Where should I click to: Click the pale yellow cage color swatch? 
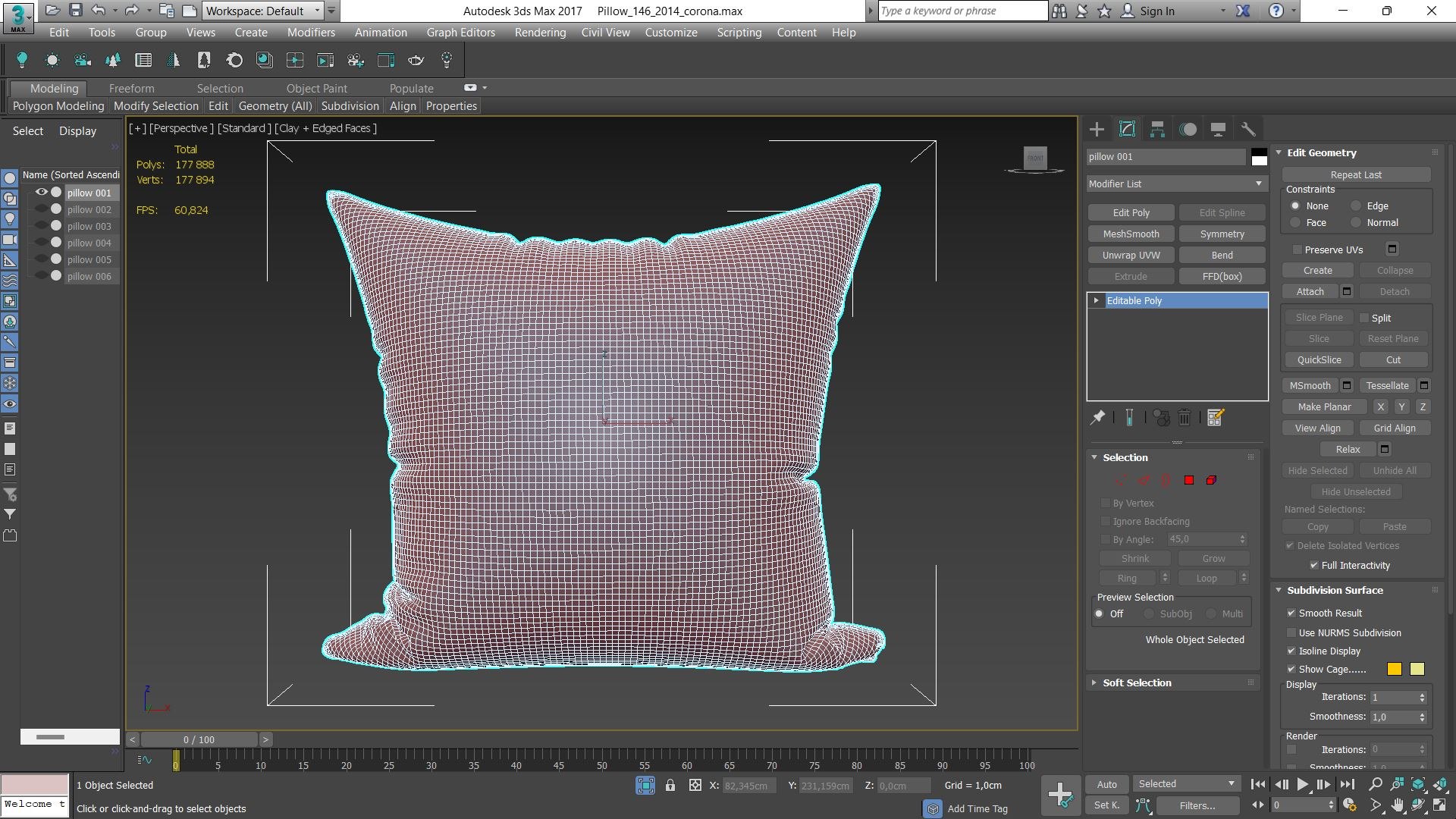(x=1417, y=669)
